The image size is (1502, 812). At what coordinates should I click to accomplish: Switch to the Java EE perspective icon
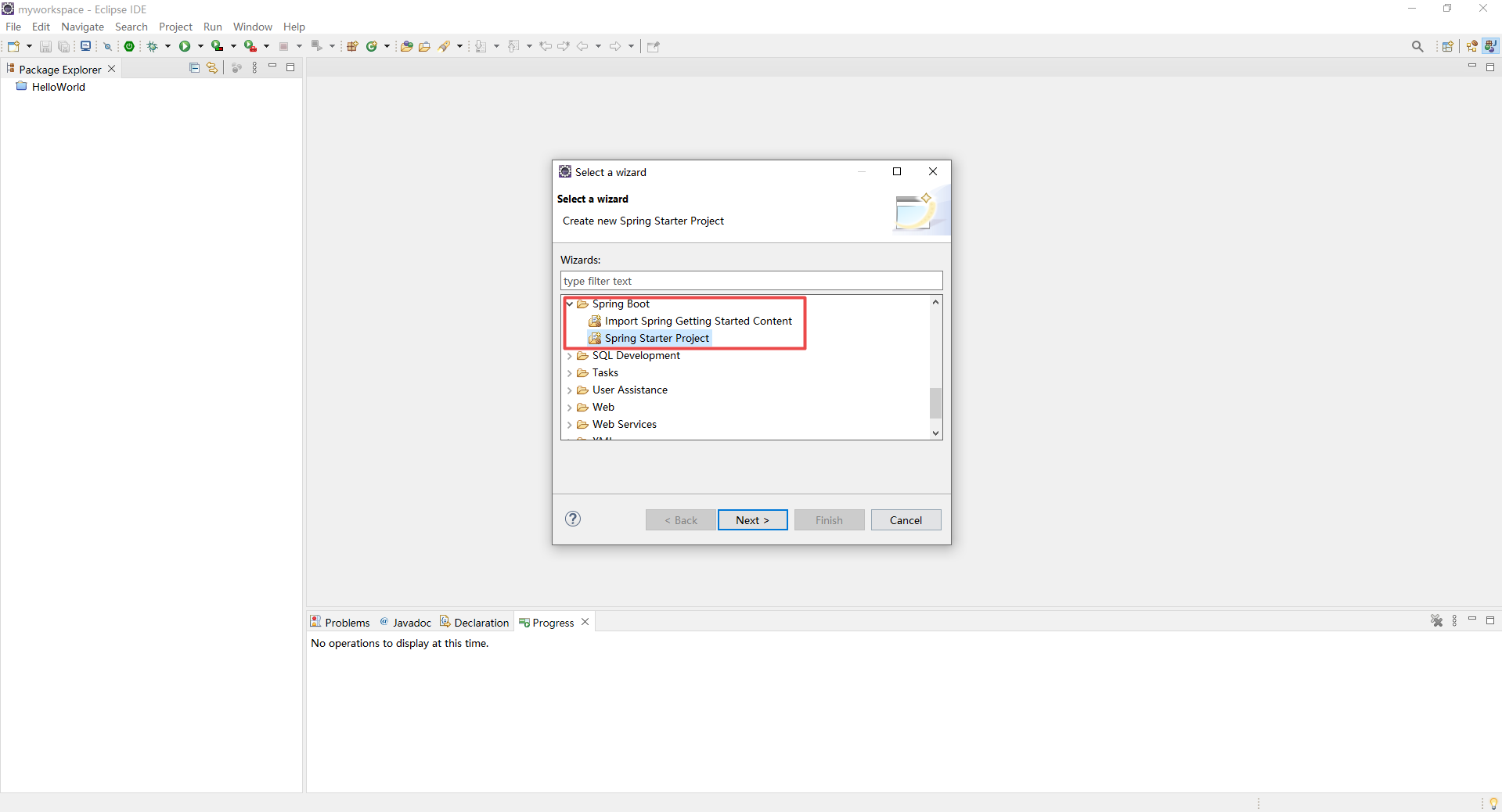point(1472,46)
